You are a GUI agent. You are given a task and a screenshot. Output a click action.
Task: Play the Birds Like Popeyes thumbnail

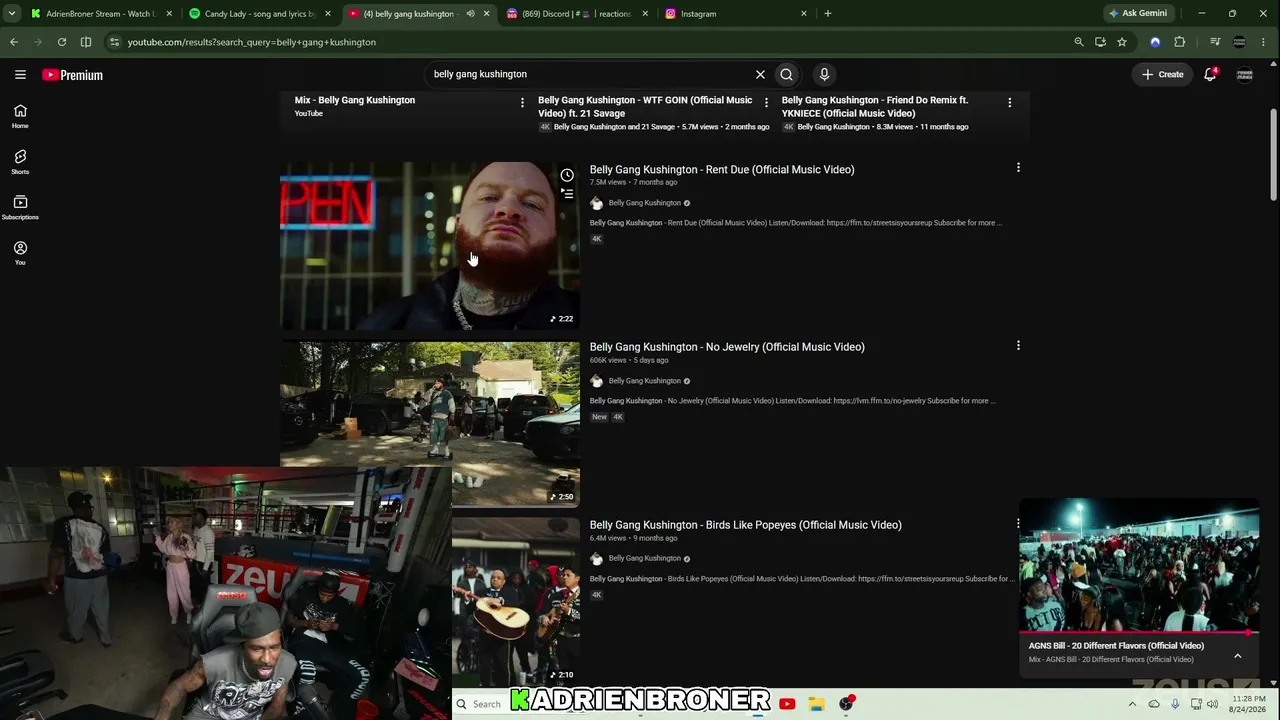(516, 602)
